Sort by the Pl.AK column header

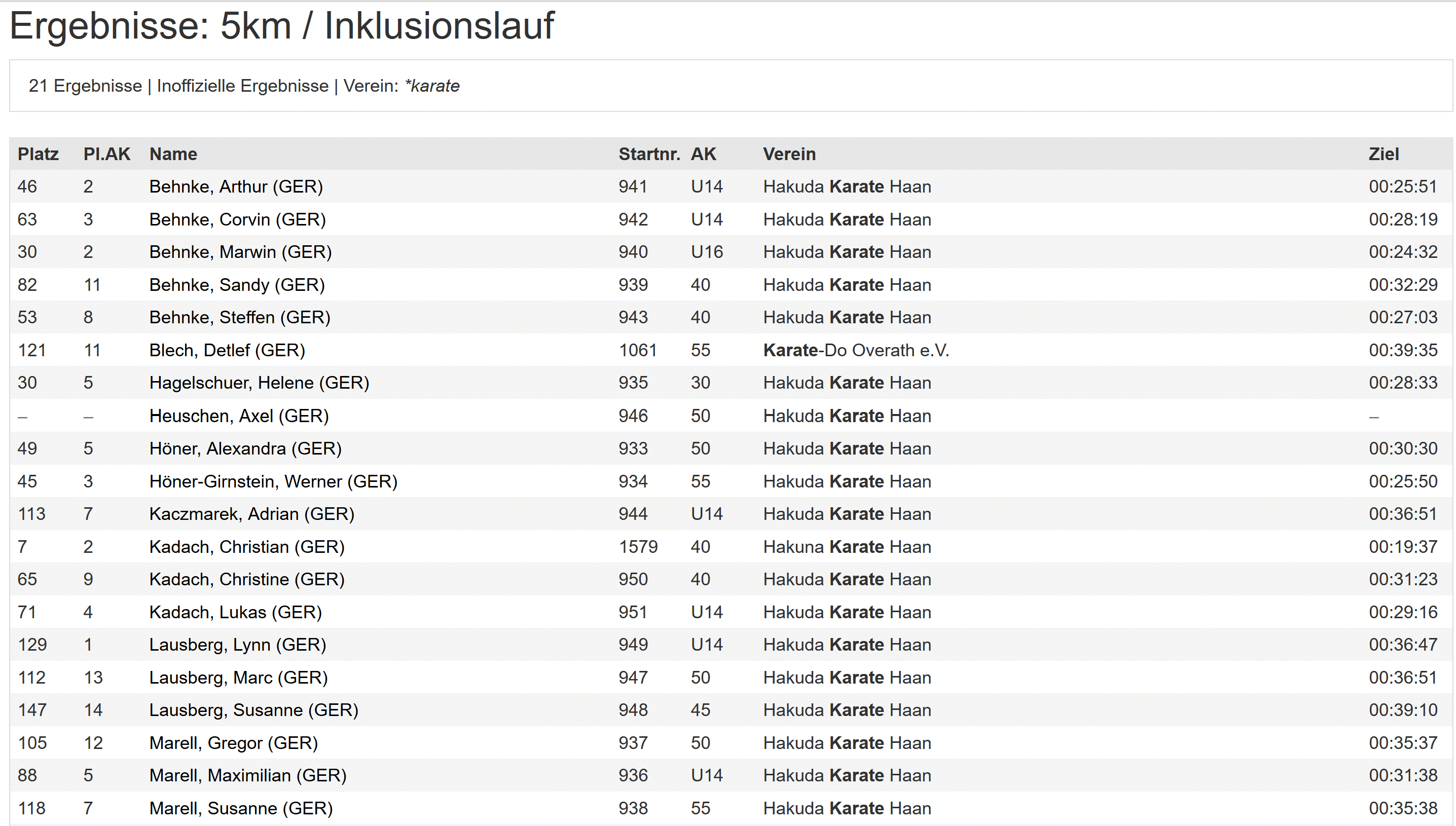point(106,154)
